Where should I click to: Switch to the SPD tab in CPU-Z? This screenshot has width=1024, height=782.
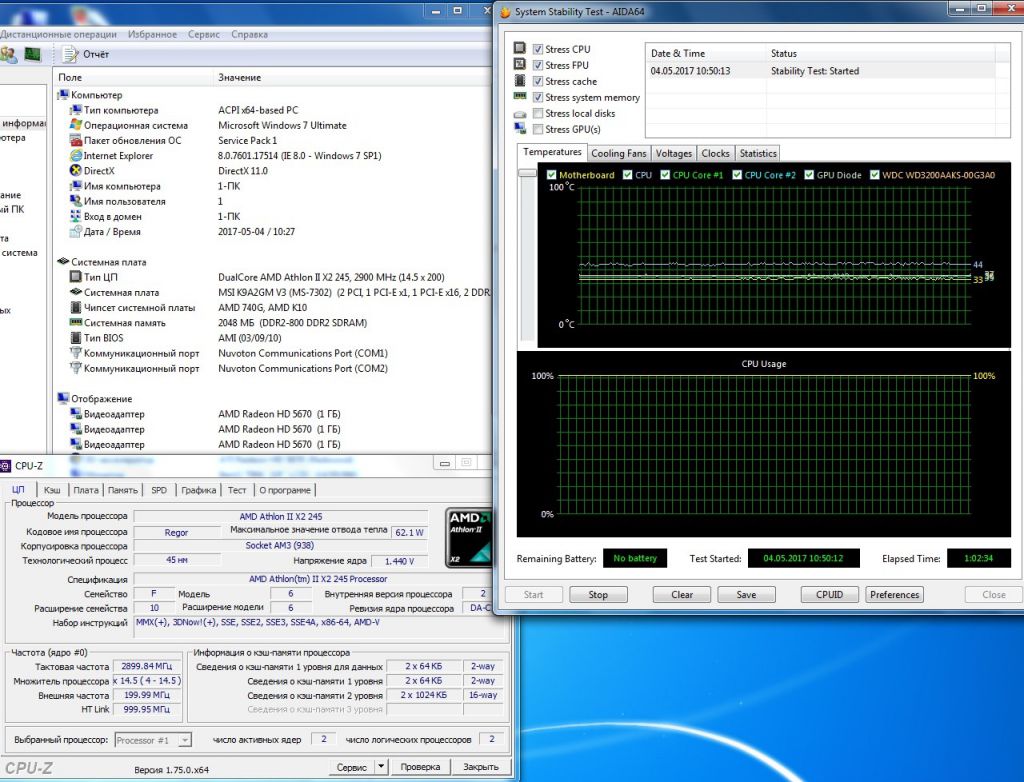point(159,490)
